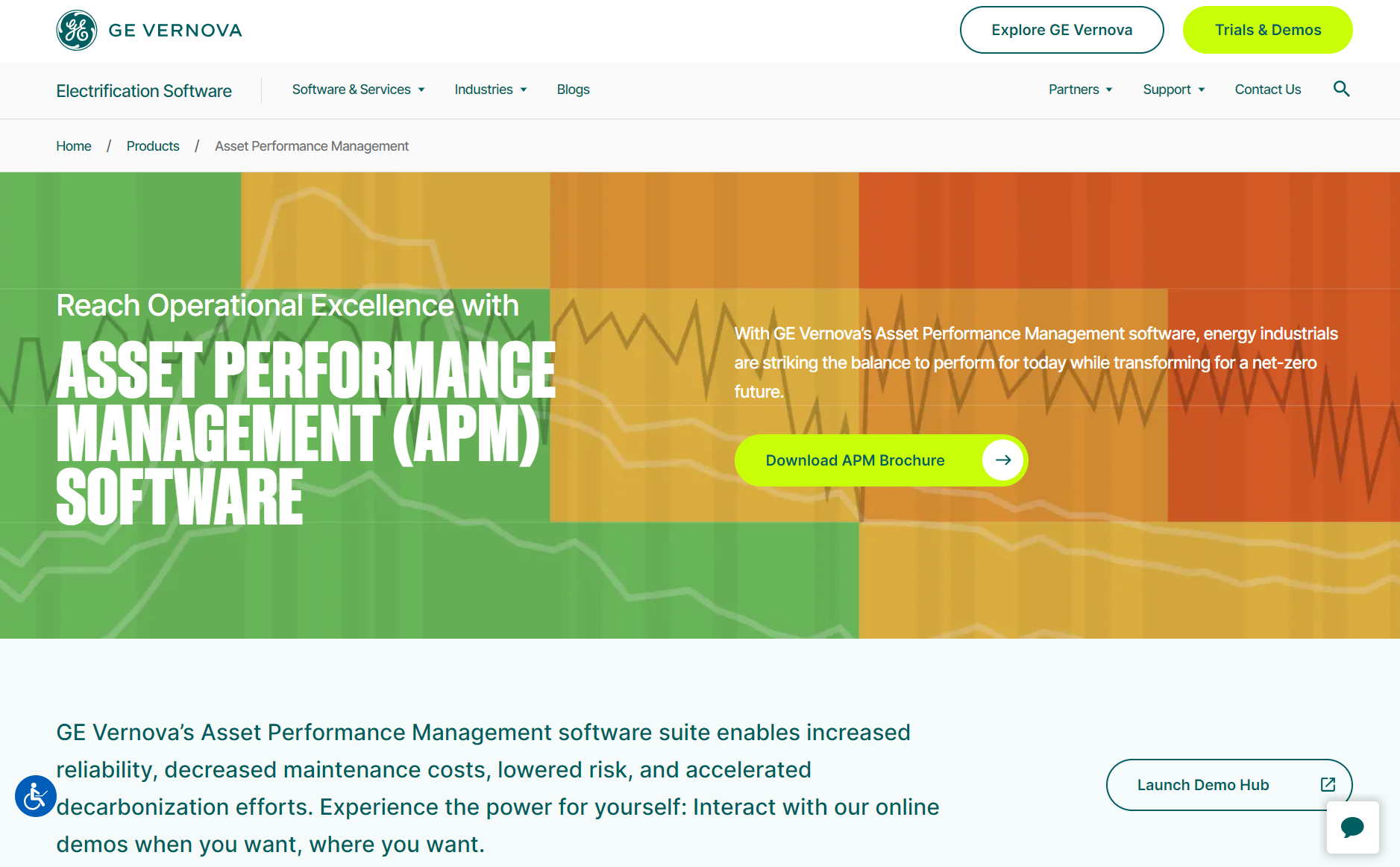Click the hero paragraph starting With GE Vernova's
The height and width of the screenshot is (867, 1400).
1036,363
